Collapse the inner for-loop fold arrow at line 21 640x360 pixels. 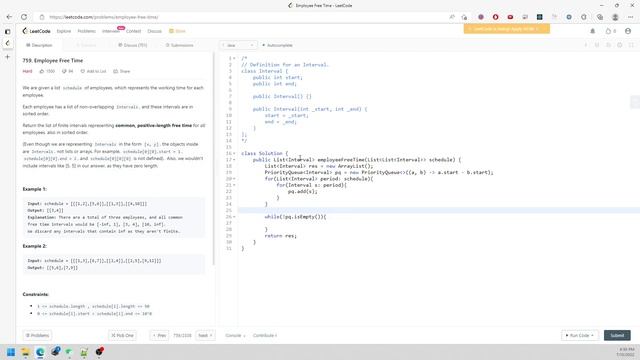point(234,185)
